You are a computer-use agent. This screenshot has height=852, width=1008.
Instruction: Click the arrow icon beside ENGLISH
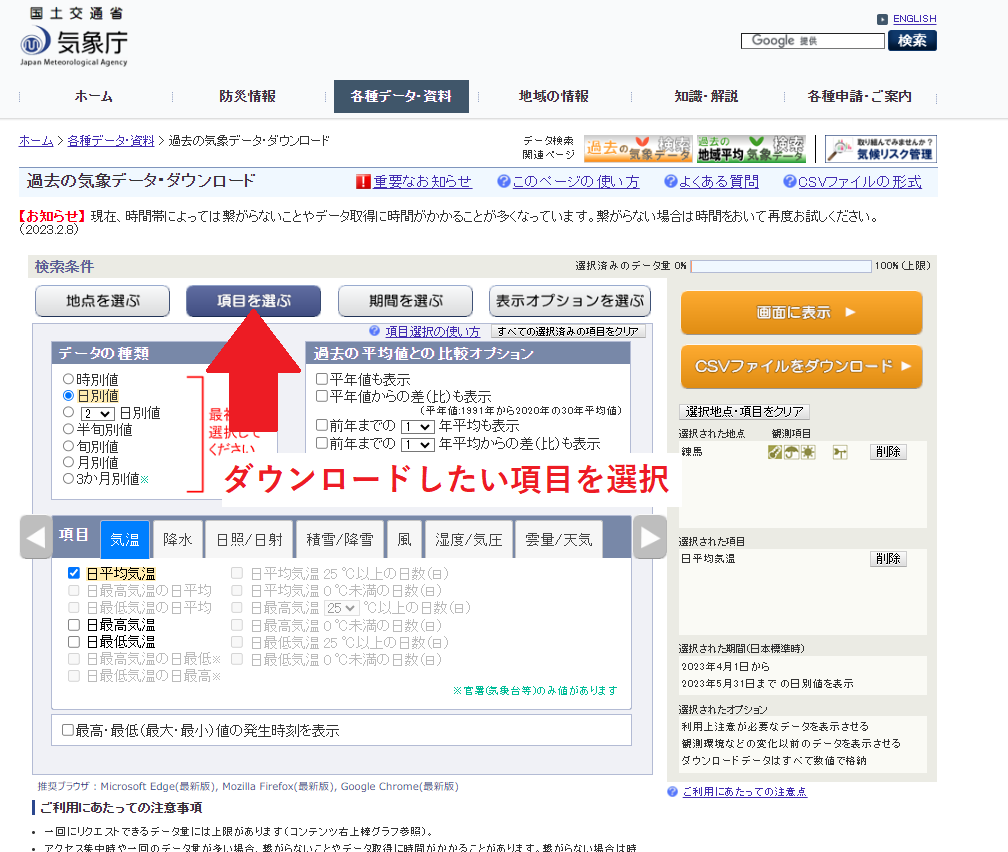883,19
